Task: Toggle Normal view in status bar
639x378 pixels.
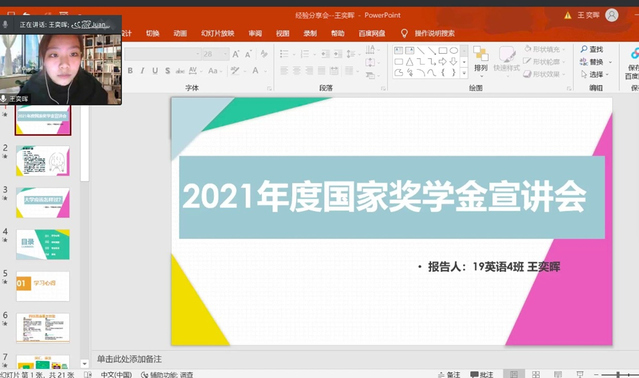Action: click(x=513, y=374)
